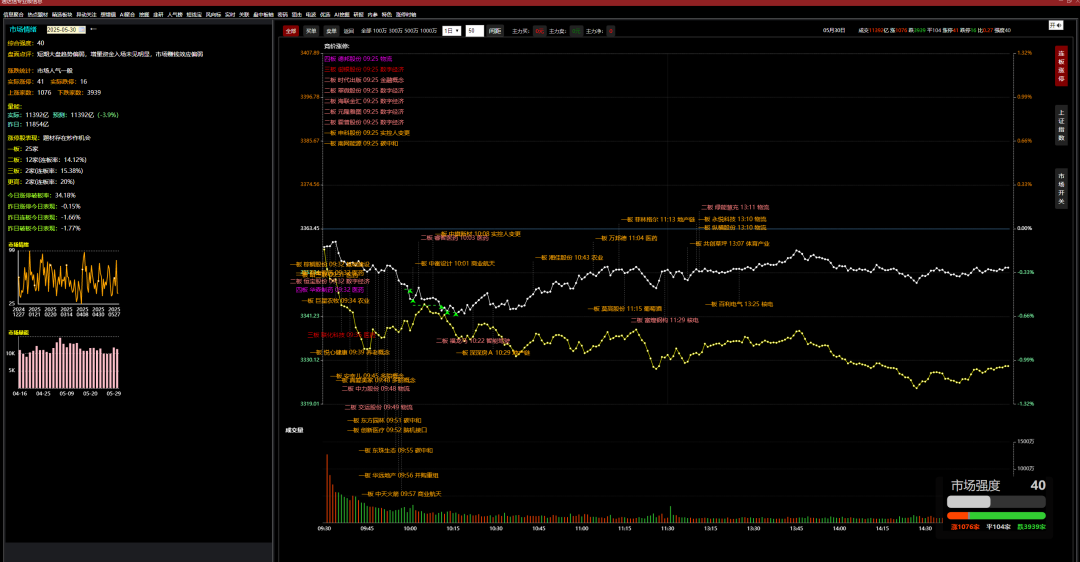Click the back arrow beside the date
Viewport: 1080px width, 562px height.
point(94,29)
